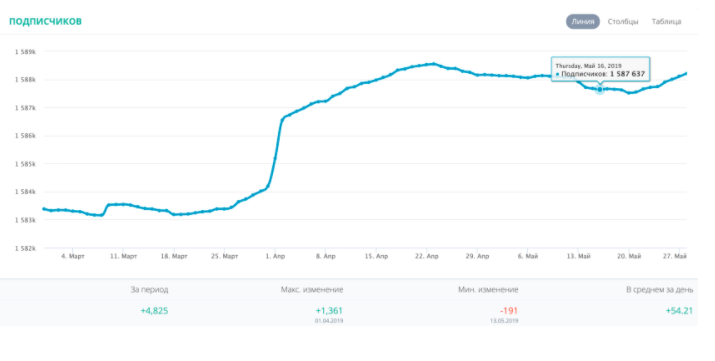The height and width of the screenshot is (361, 715).
Task: Click the 13. Май x-axis label
Action: [579, 256]
